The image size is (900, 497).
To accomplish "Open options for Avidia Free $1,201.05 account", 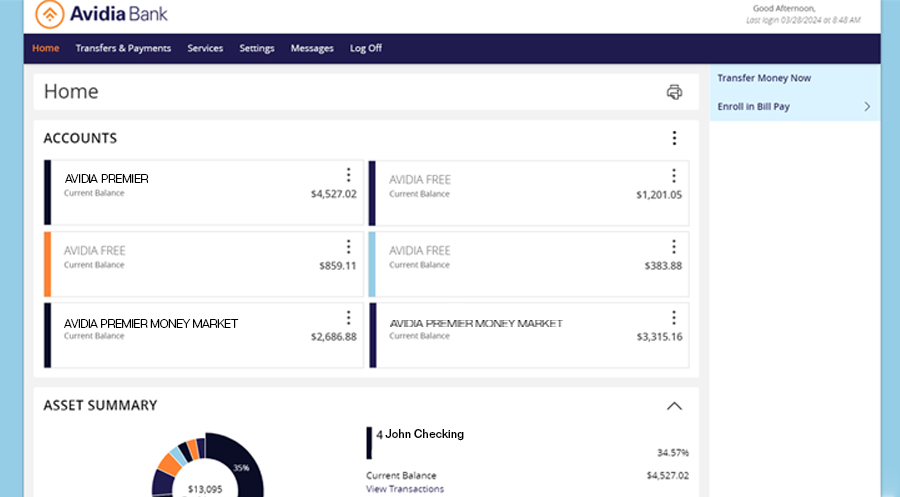I will coord(674,176).
